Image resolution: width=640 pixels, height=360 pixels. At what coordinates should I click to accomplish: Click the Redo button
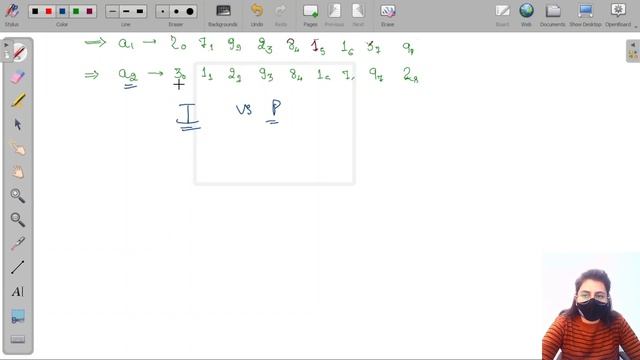[x=281, y=14]
